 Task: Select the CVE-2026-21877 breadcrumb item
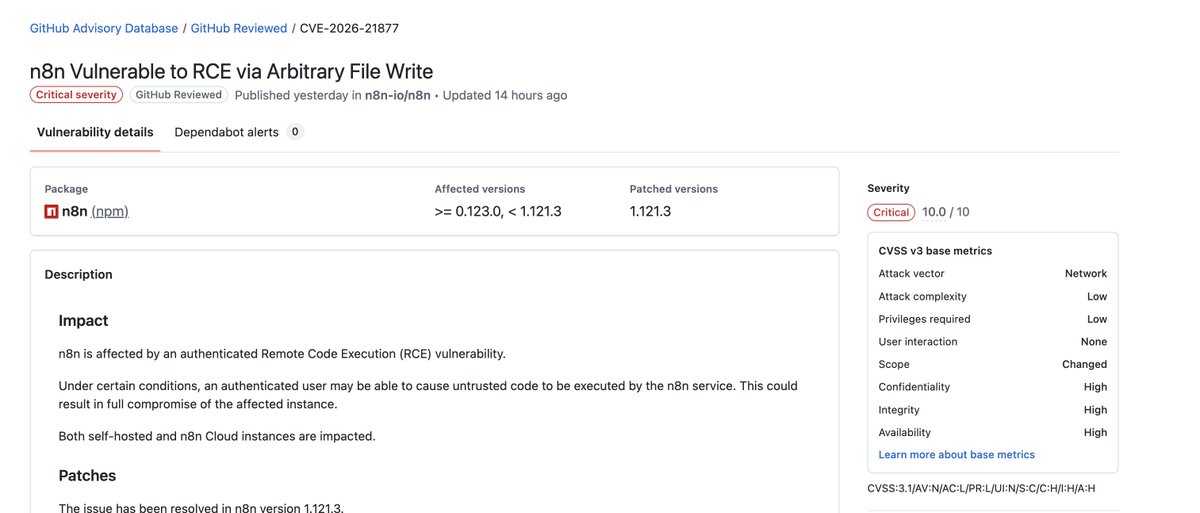pos(349,28)
